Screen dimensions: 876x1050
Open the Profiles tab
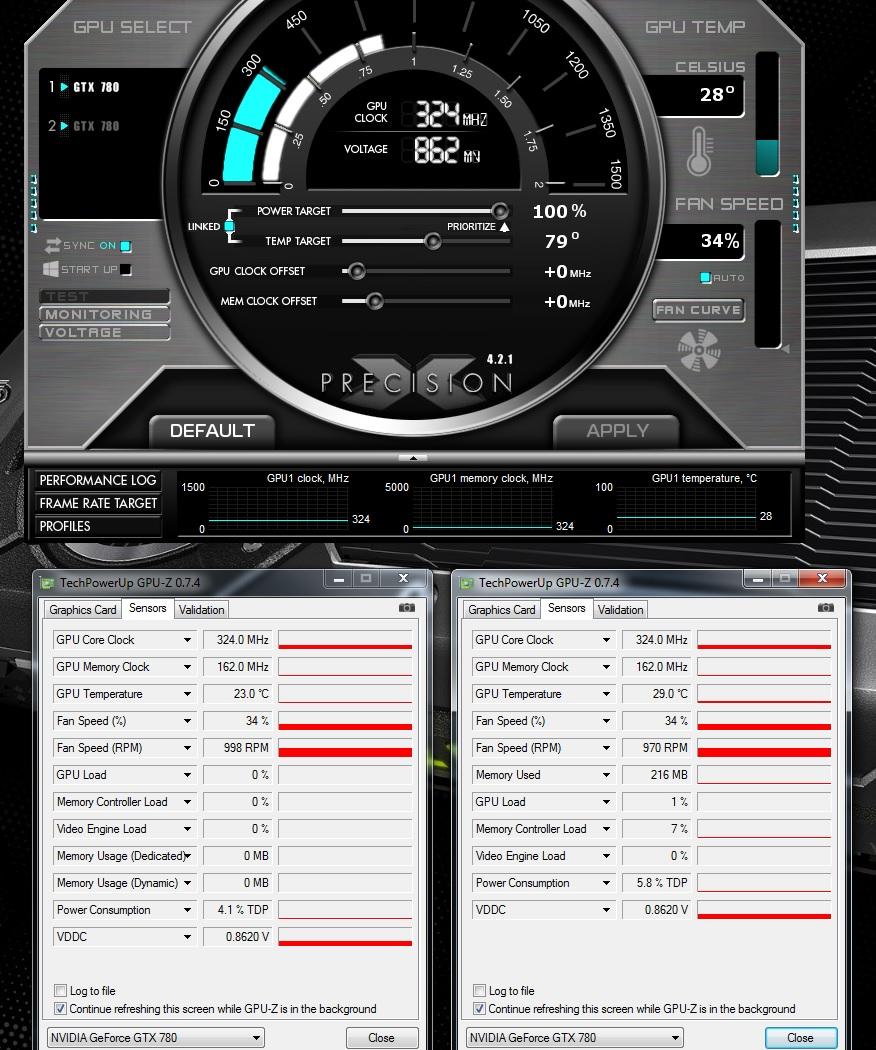(x=98, y=526)
